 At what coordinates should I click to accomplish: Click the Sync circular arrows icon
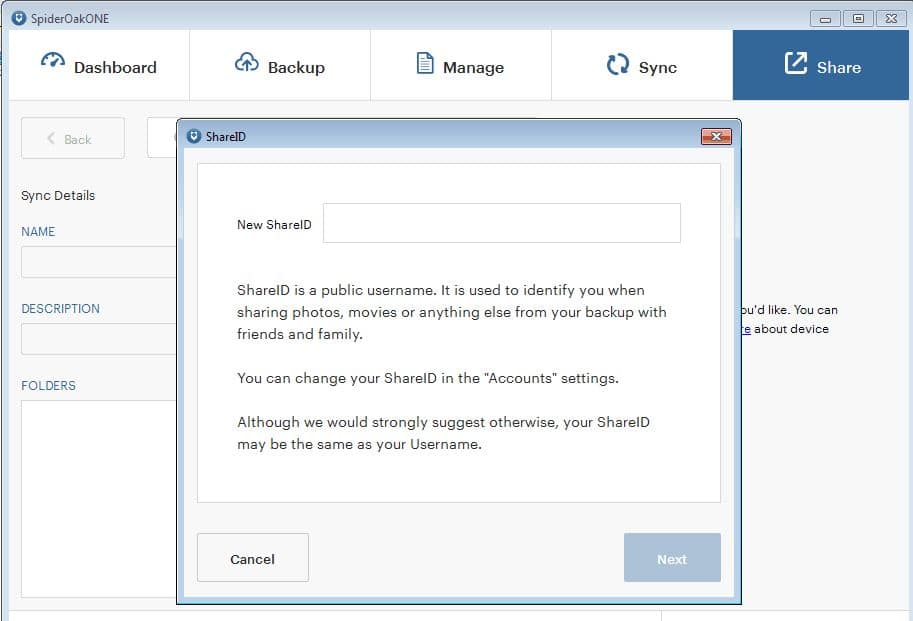pos(618,64)
